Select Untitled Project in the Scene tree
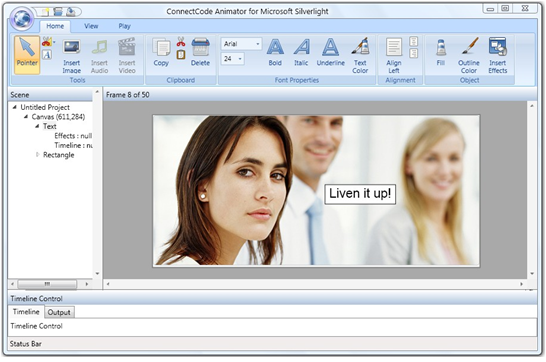 (x=45, y=107)
